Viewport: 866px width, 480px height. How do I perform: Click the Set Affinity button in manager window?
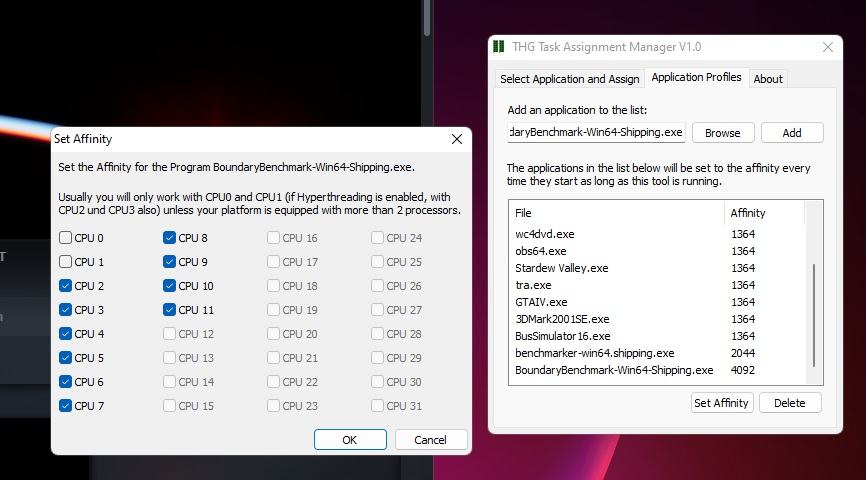(x=721, y=403)
